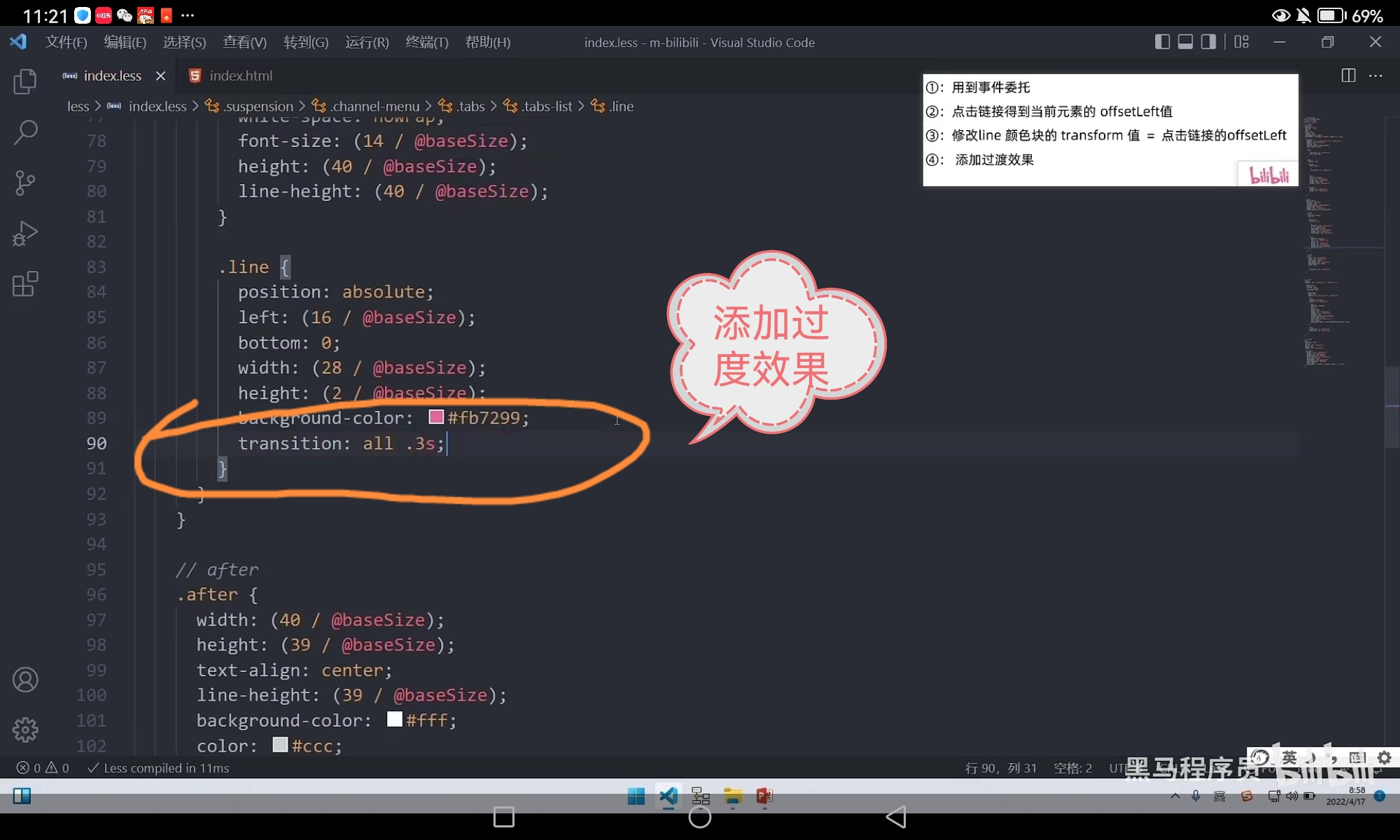The width and height of the screenshot is (1400, 840).
Task: Open the Accounts icon in activity bar
Action: tap(25, 679)
